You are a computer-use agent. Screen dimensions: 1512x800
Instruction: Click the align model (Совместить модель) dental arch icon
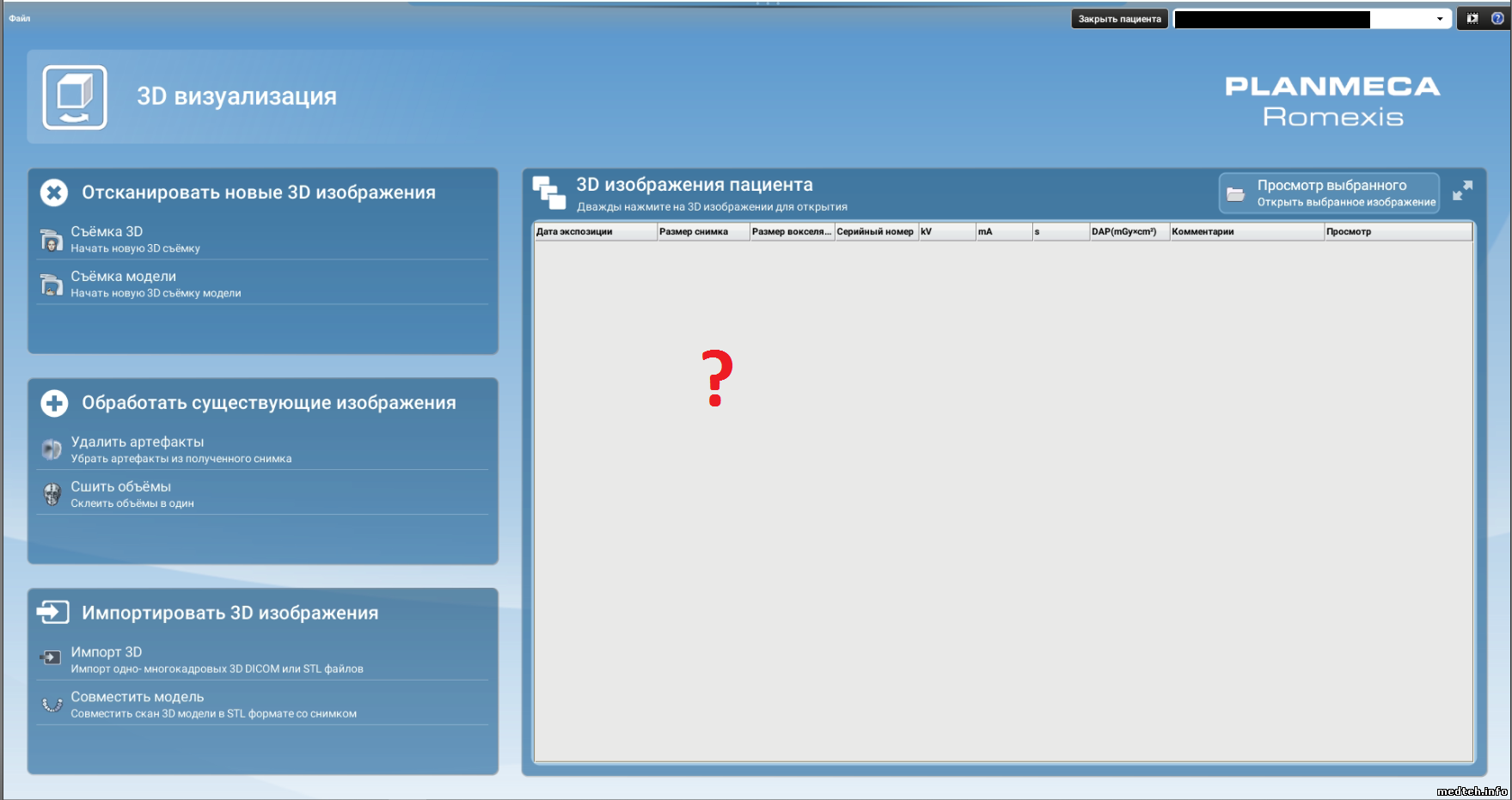coord(52,705)
